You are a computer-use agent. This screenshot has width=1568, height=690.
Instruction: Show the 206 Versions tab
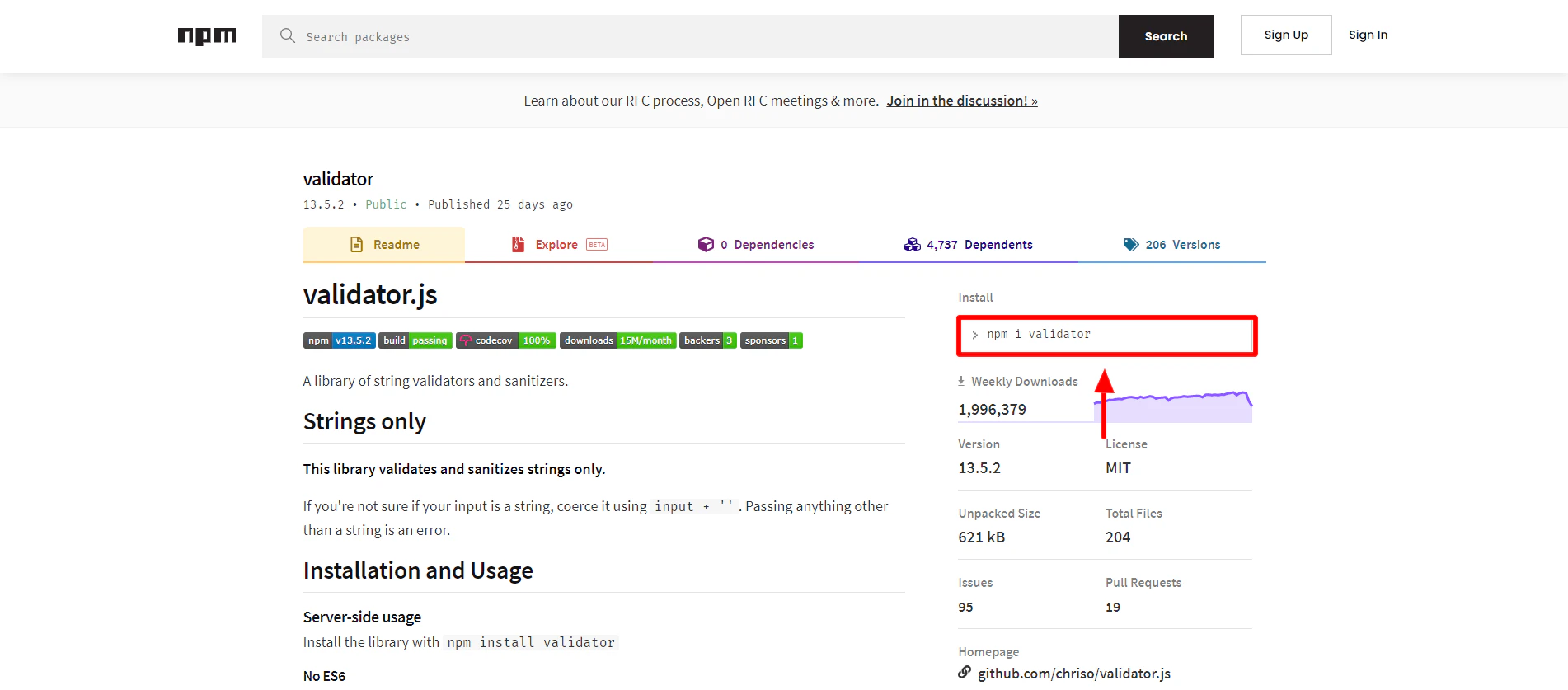click(x=1172, y=245)
